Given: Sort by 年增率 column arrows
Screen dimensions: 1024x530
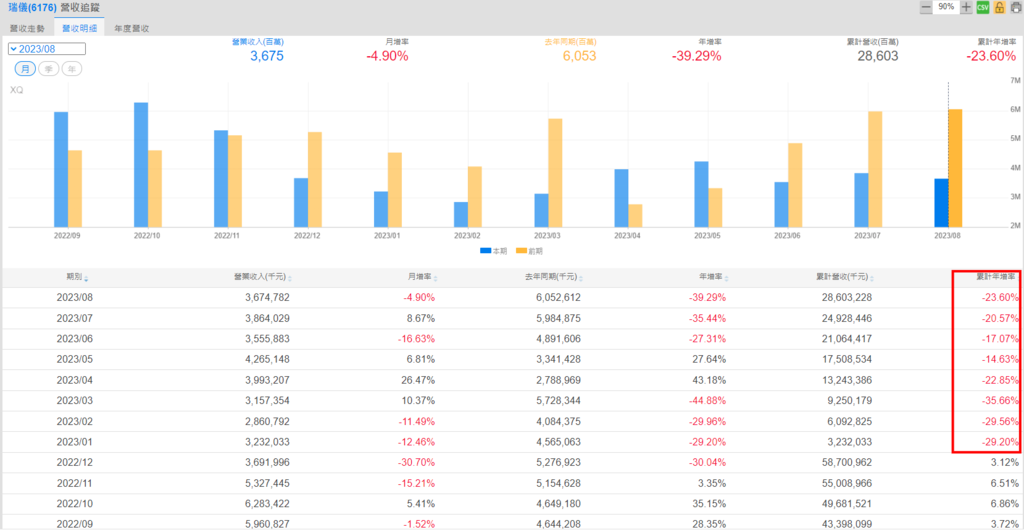Looking at the screenshot, I should pyautogui.click(x=727, y=278).
